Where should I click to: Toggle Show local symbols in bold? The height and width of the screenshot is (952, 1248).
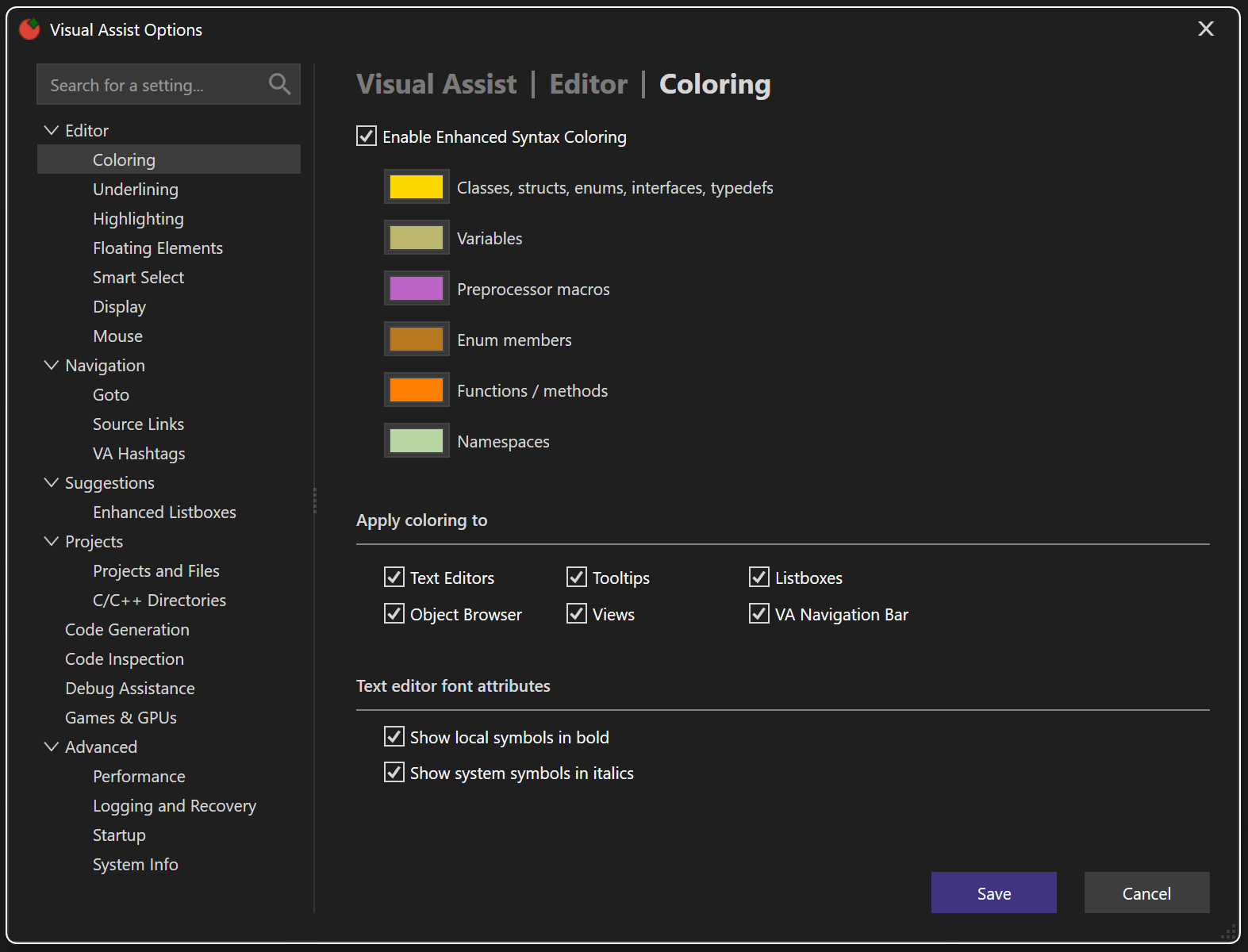click(394, 737)
